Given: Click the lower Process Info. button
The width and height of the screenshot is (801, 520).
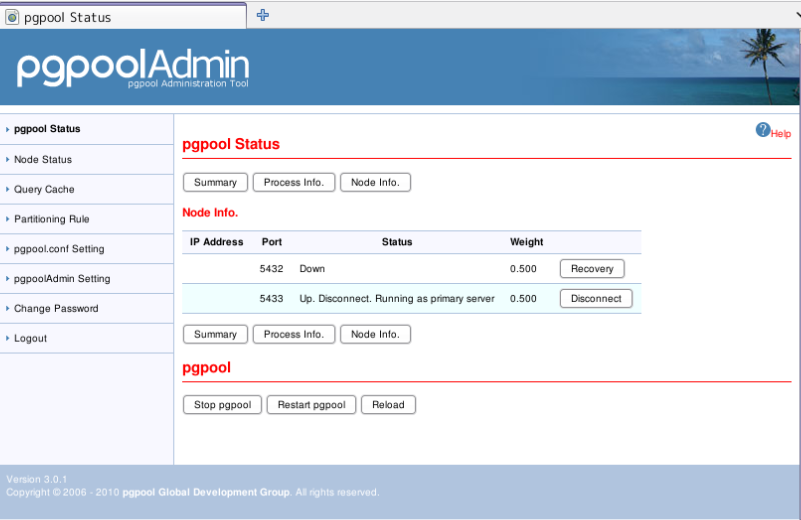Looking at the screenshot, I should 294,334.
